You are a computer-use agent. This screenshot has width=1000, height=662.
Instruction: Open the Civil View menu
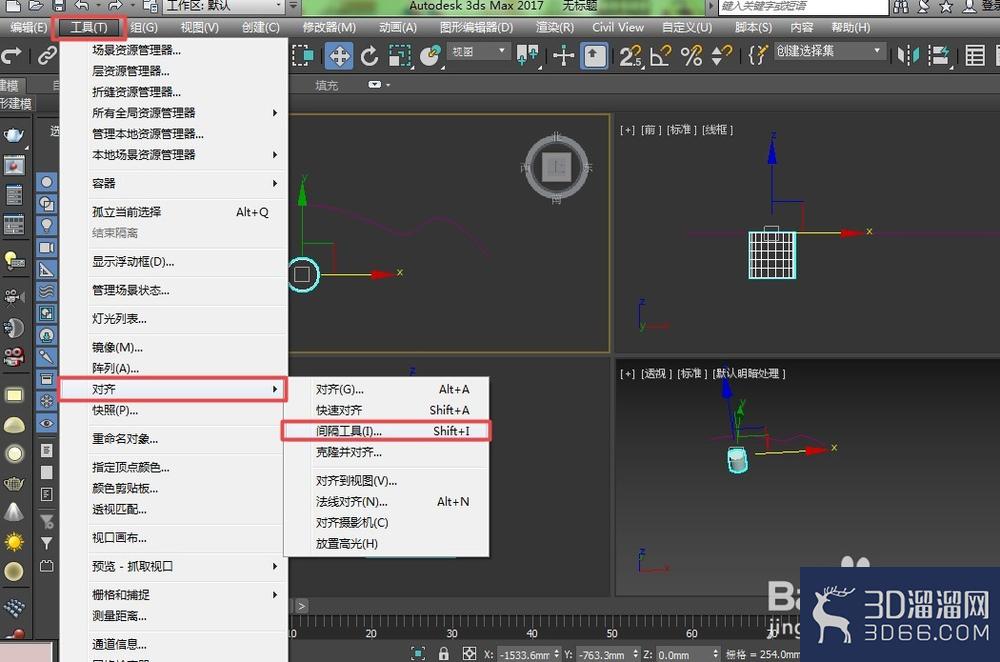[617, 27]
